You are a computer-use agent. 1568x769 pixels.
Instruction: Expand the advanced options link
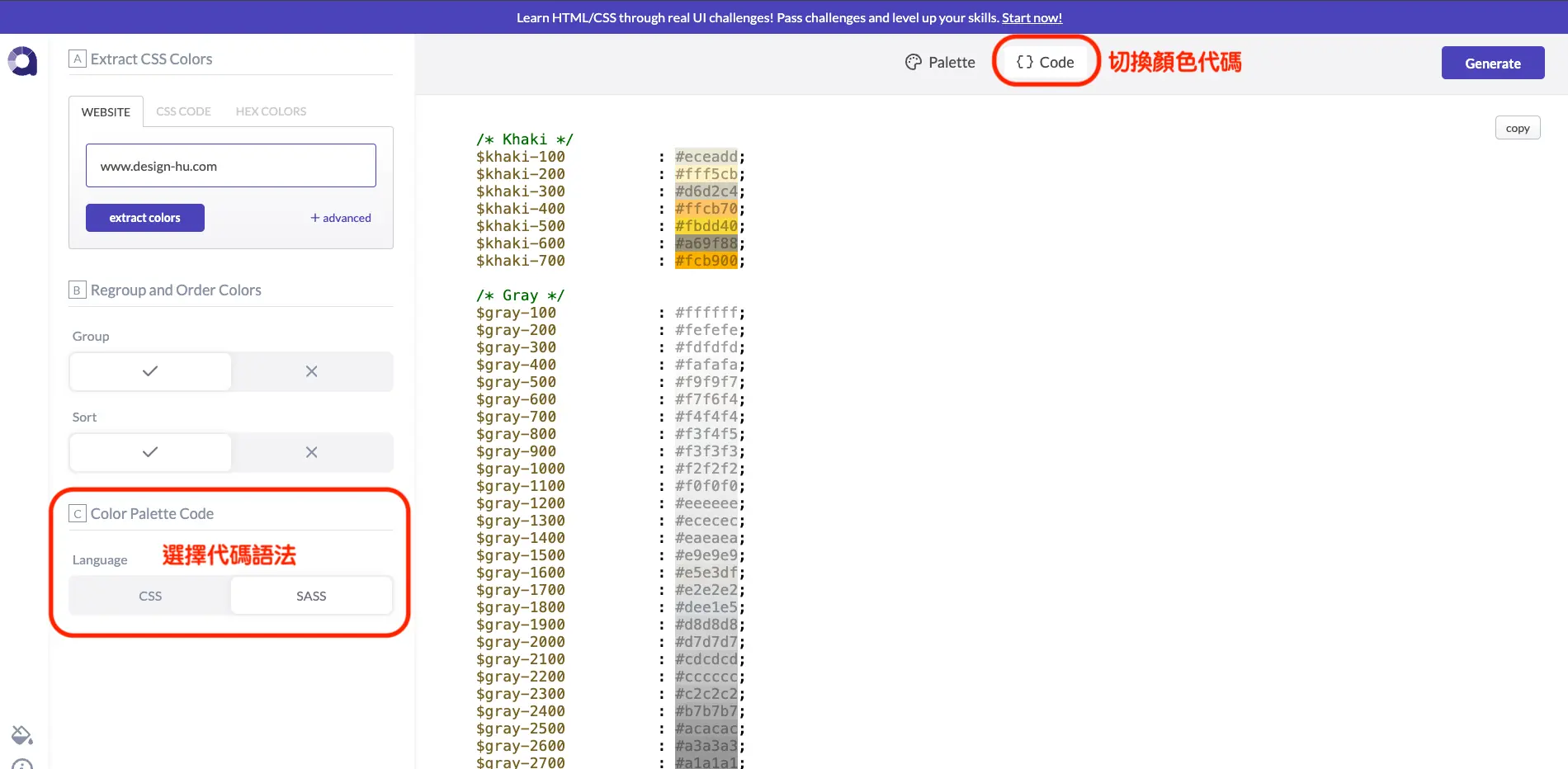(x=341, y=218)
